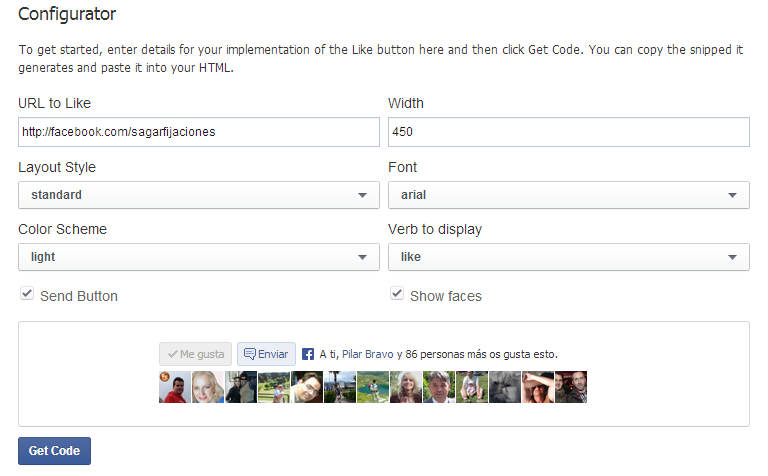Expand the Verb to display dropdown
This screenshot has width=768, height=476.
point(569,257)
